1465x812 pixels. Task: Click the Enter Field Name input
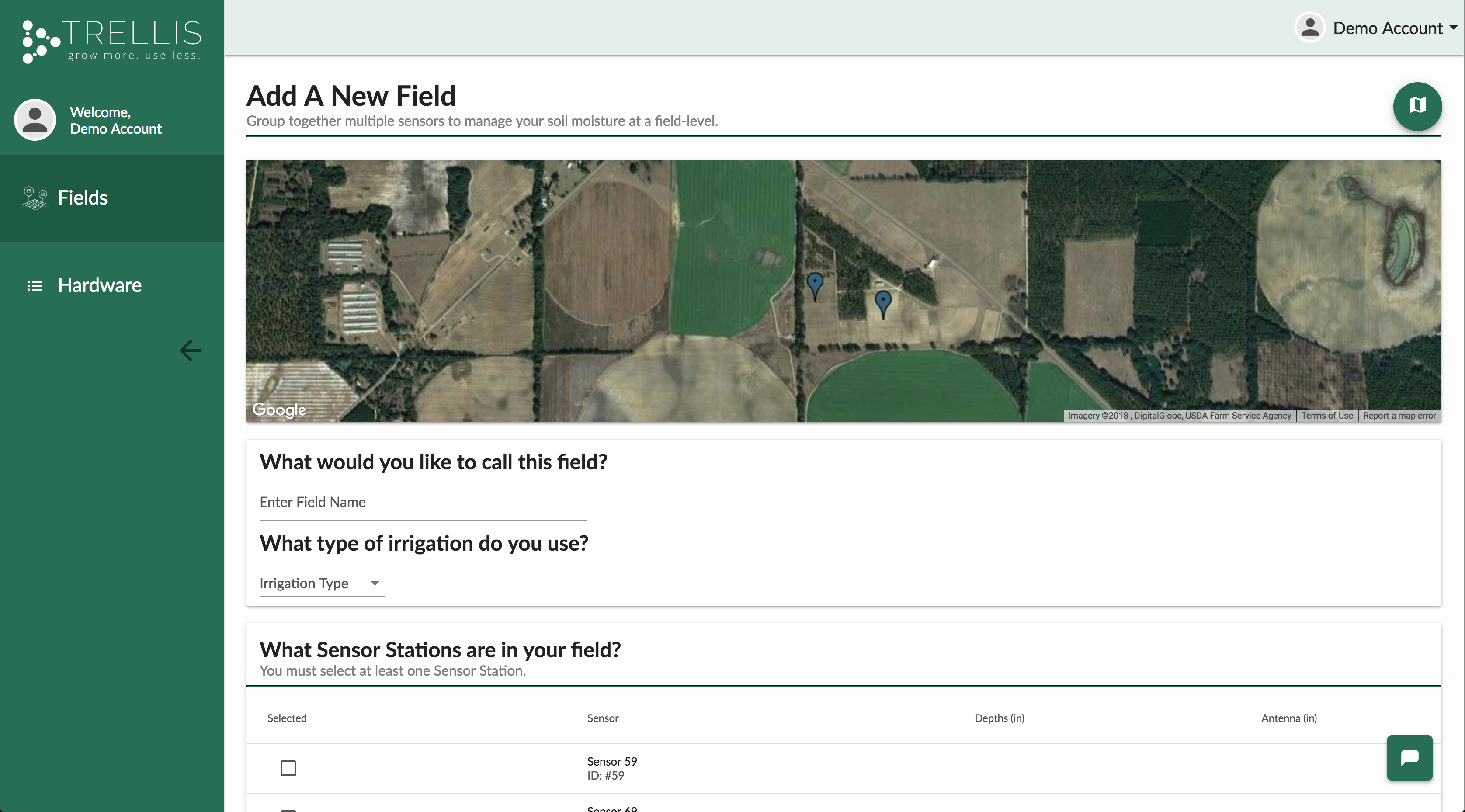tap(422, 503)
